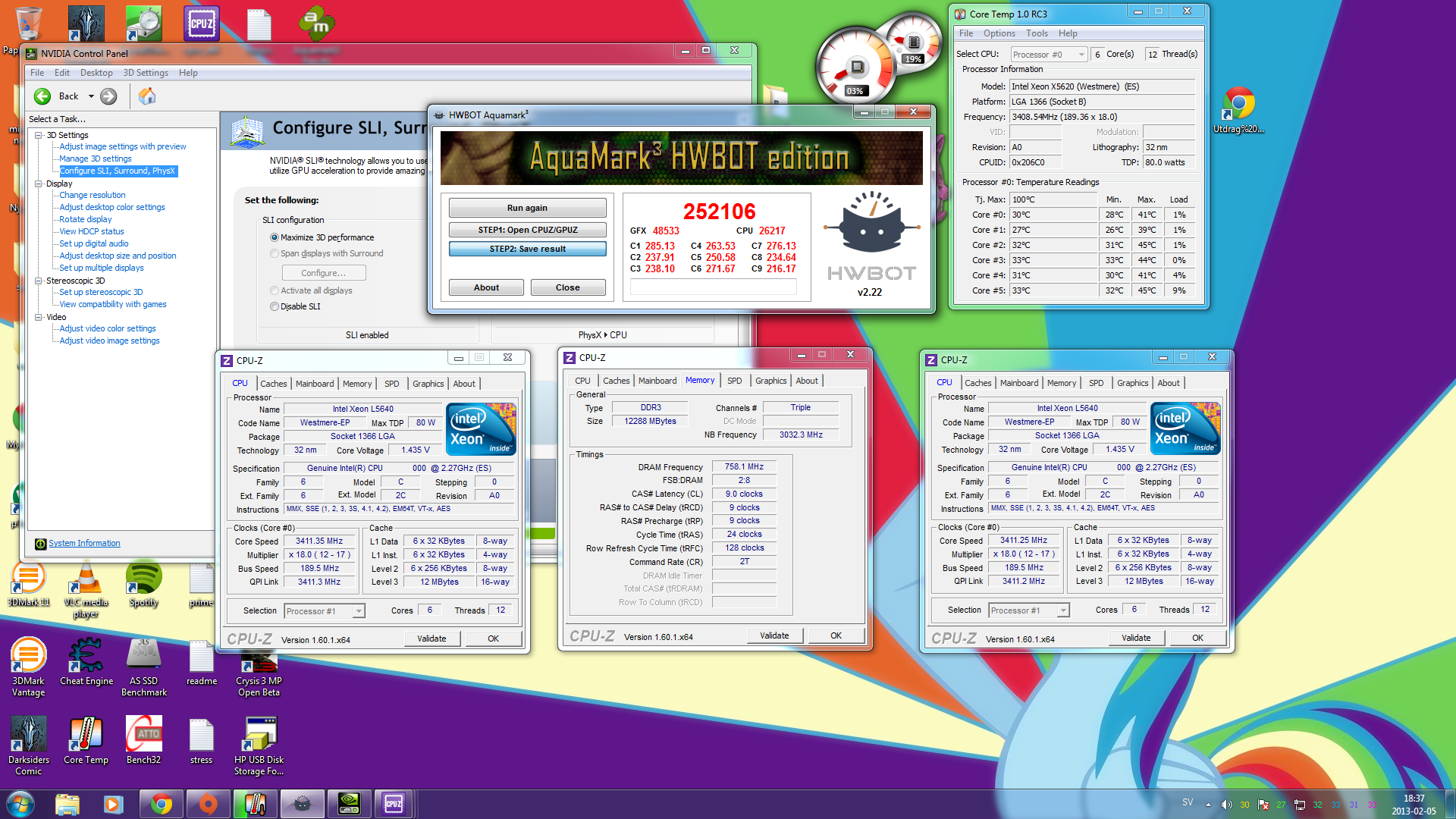Launch HP USB Disk Storage Format tool

[259, 746]
